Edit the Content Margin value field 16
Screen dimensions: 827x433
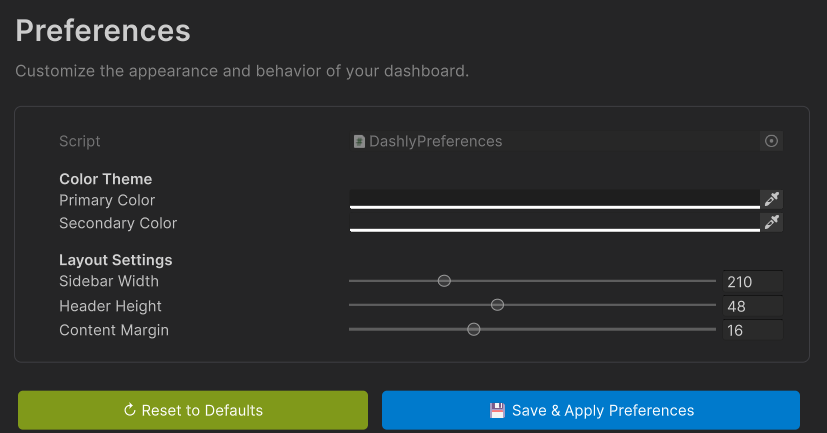coord(751,330)
